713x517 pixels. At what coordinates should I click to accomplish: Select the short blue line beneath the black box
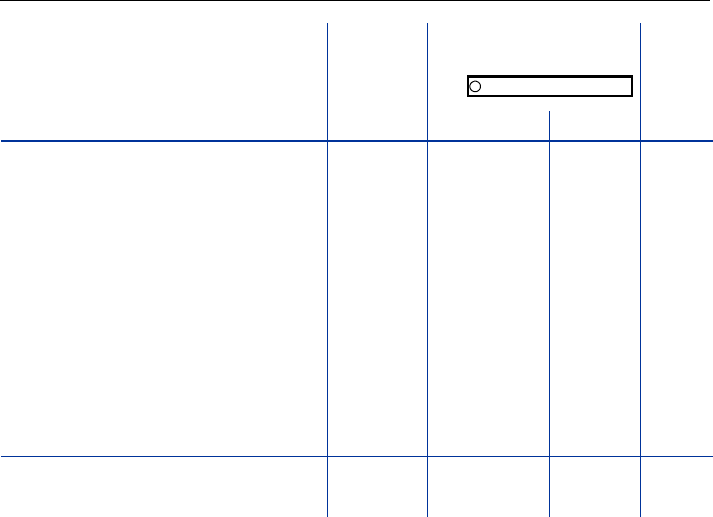(549, 125)
